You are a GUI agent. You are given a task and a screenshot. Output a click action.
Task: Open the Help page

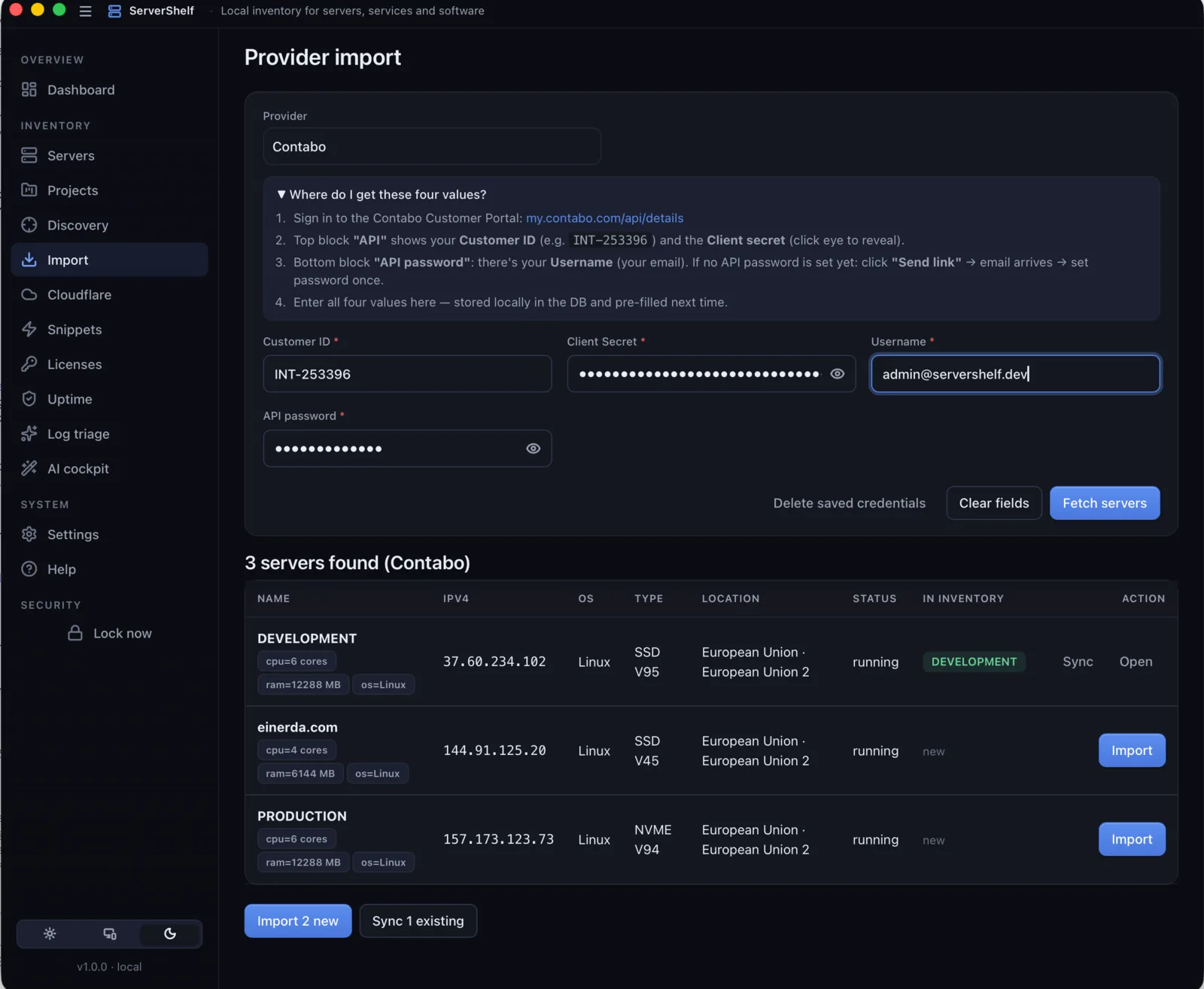109,569
